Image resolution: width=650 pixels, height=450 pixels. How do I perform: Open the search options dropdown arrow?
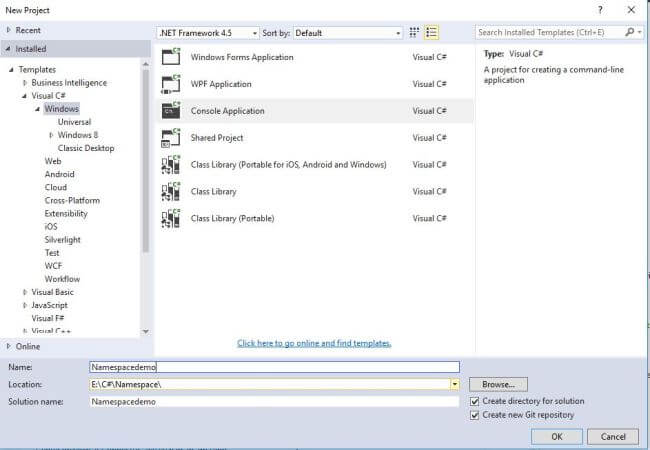point(640,32)
